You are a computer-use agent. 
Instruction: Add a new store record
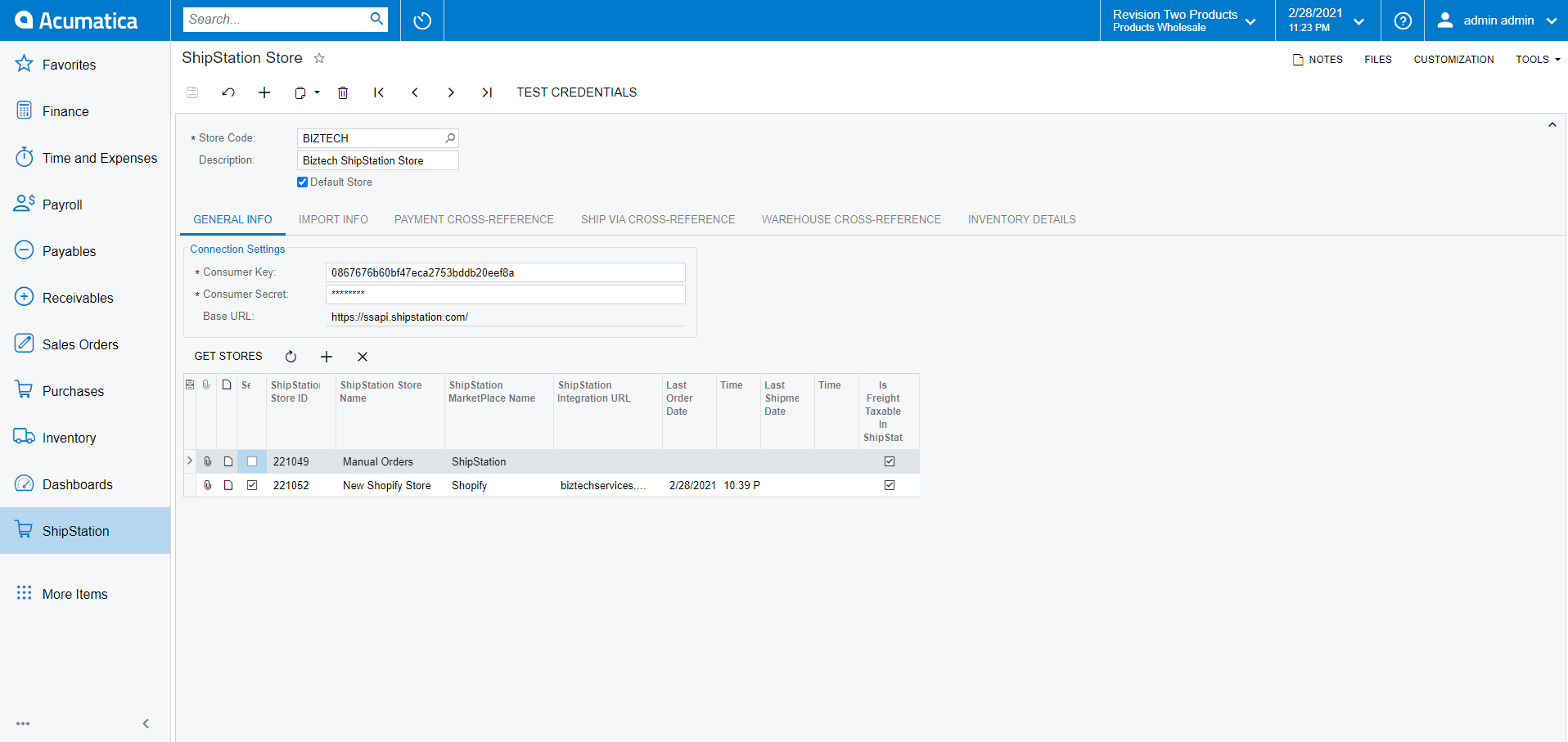[264, 92]
